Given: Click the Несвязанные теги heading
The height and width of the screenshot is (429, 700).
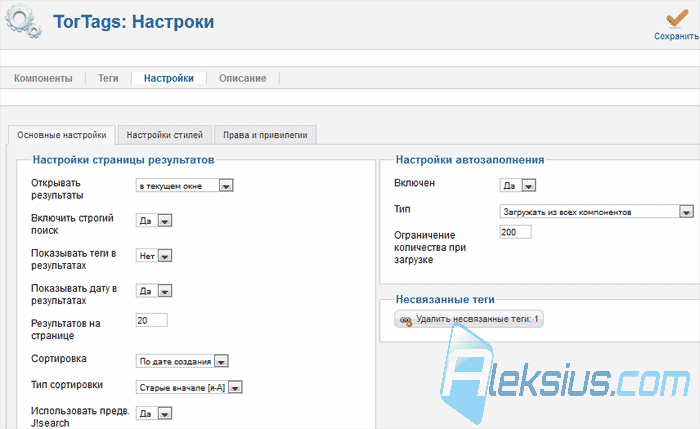Looking at the screenshot, I should point(445,300).
